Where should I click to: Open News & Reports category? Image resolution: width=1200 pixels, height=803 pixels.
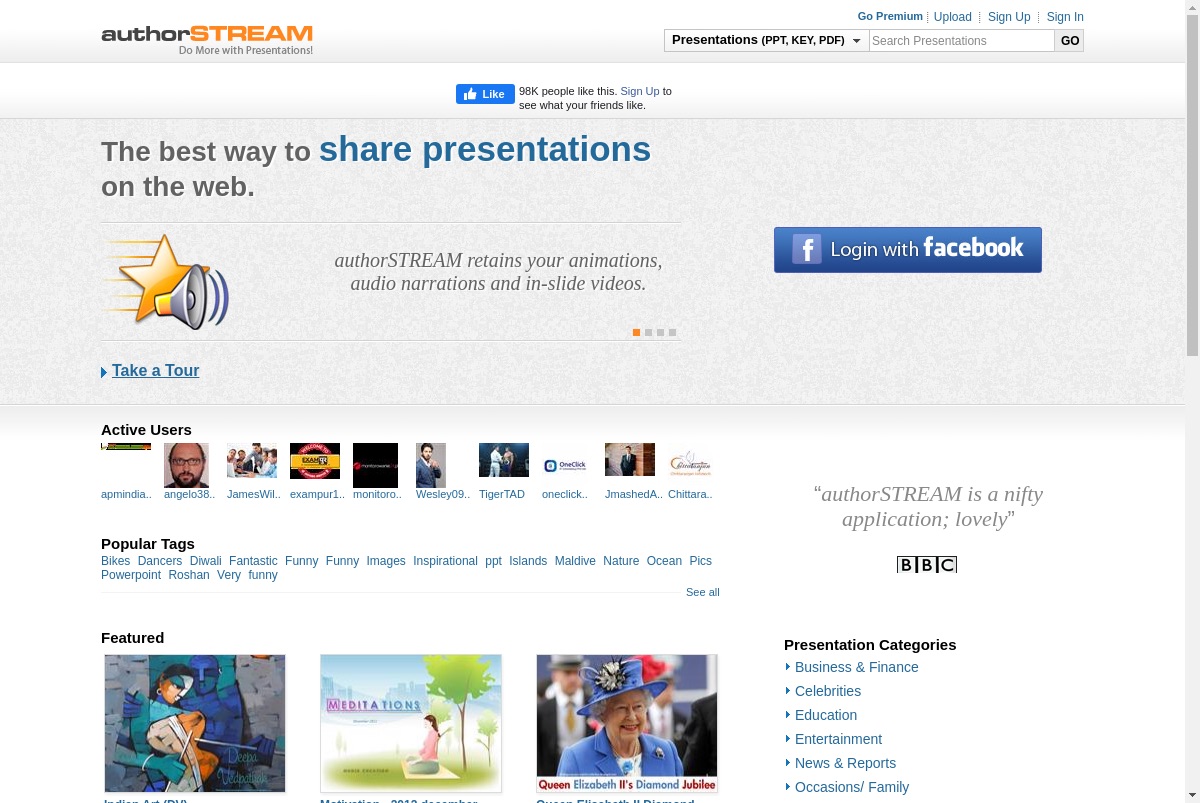point(845,763)
